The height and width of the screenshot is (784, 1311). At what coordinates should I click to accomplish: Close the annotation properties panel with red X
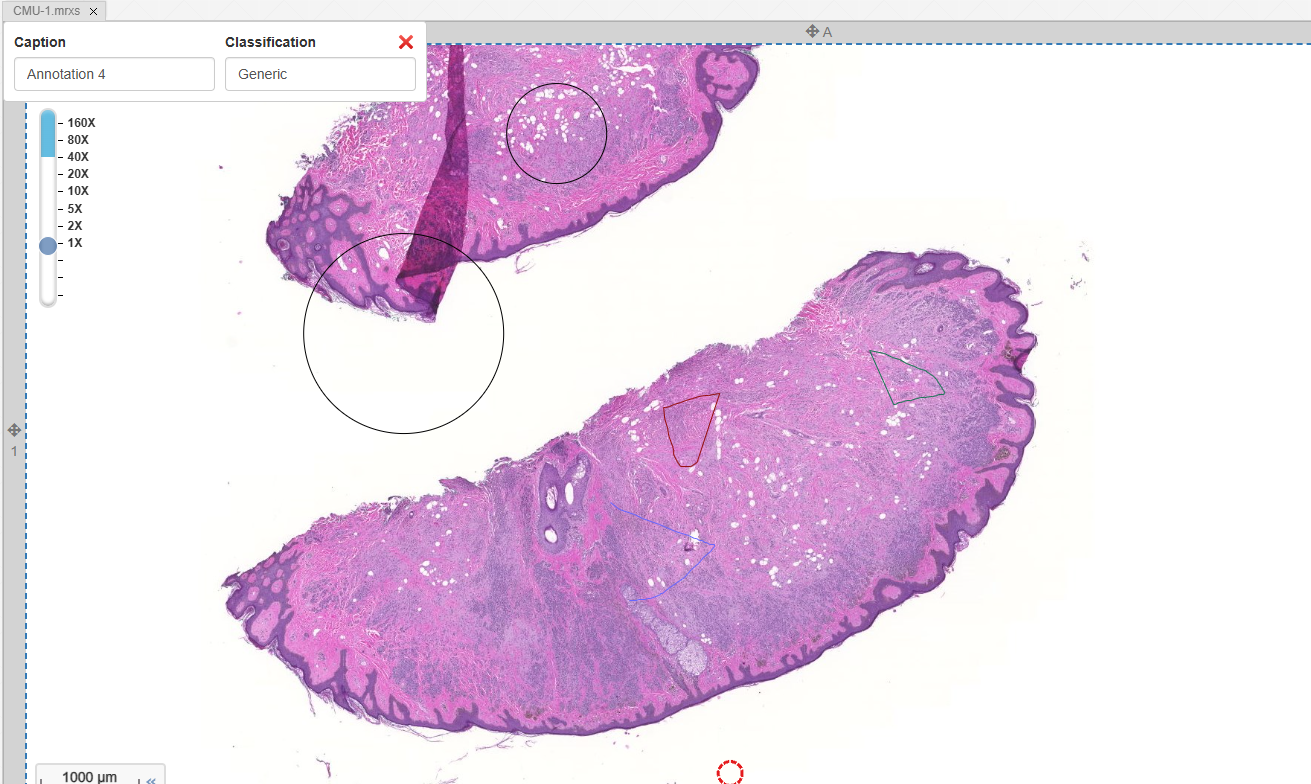tap(405, 42)
